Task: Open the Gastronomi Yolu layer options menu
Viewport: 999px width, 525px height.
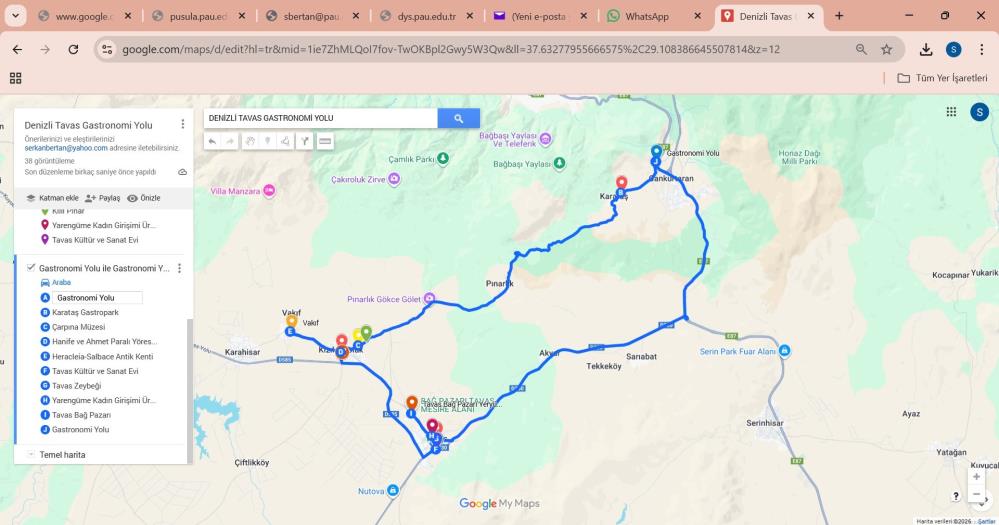Action: click(179, 268)
